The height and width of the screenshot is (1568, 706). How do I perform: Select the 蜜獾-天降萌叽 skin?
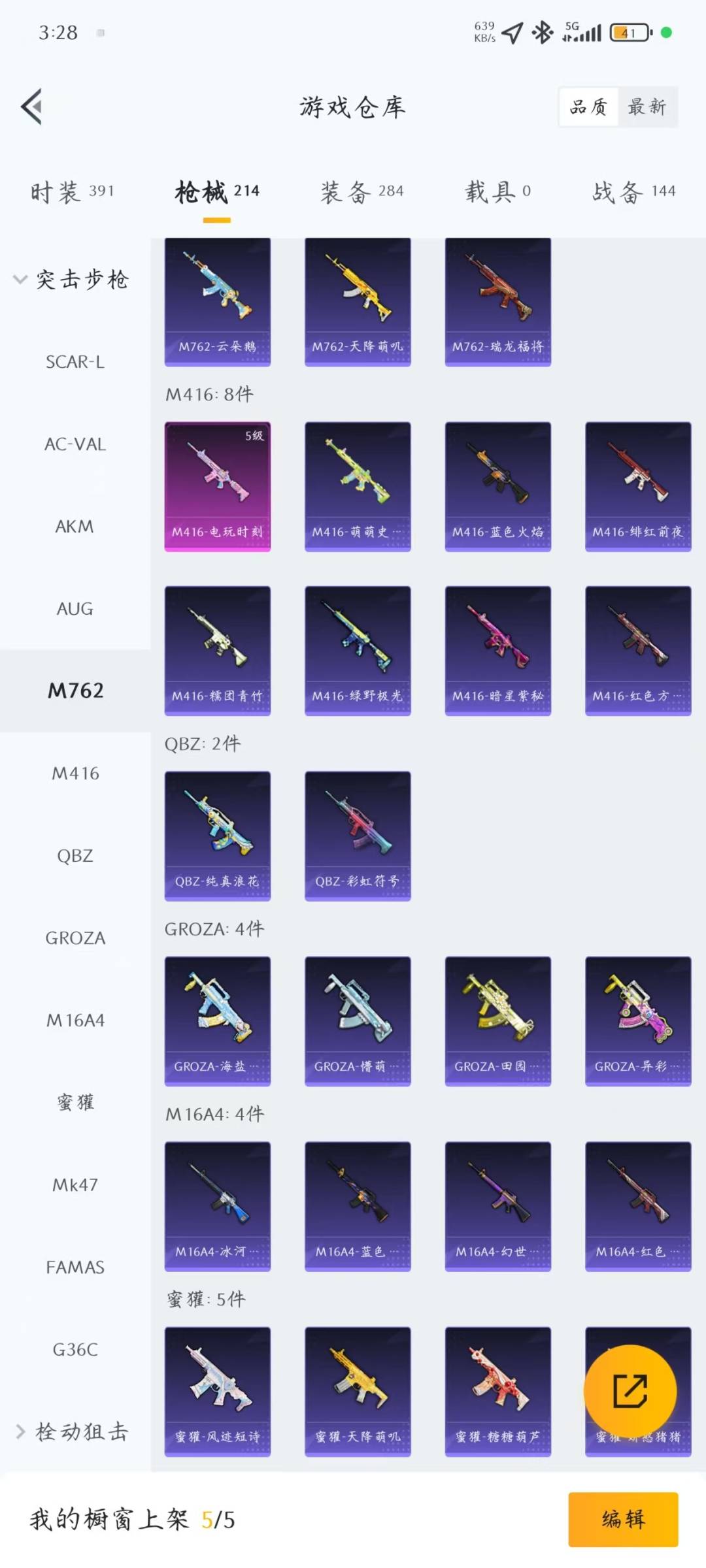358,1392
